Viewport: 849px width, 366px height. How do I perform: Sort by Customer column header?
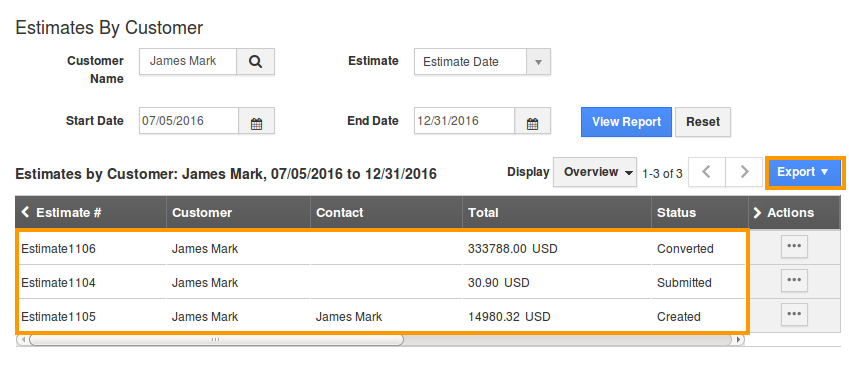click(202, 213)
